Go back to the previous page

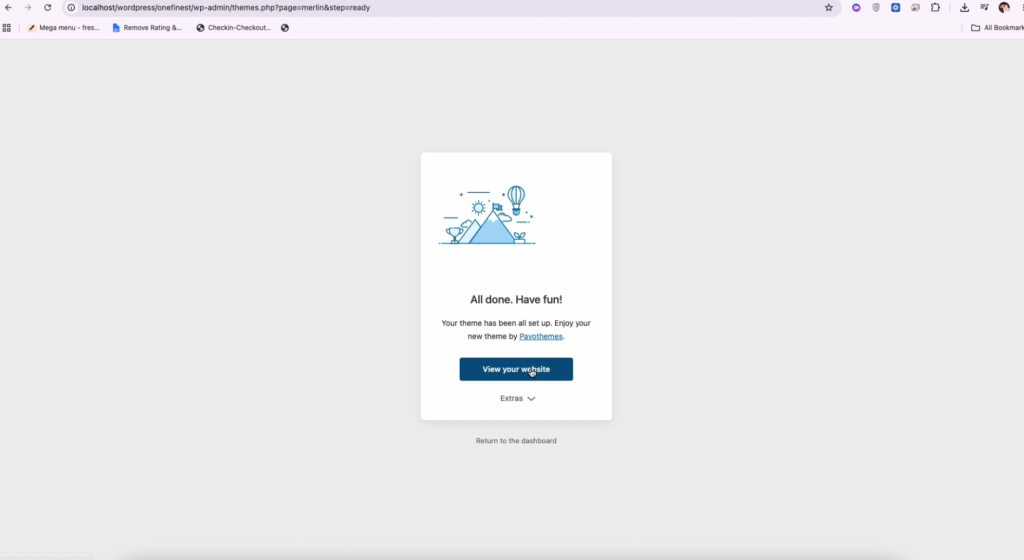pyautogui.click(x=8, y=8)
